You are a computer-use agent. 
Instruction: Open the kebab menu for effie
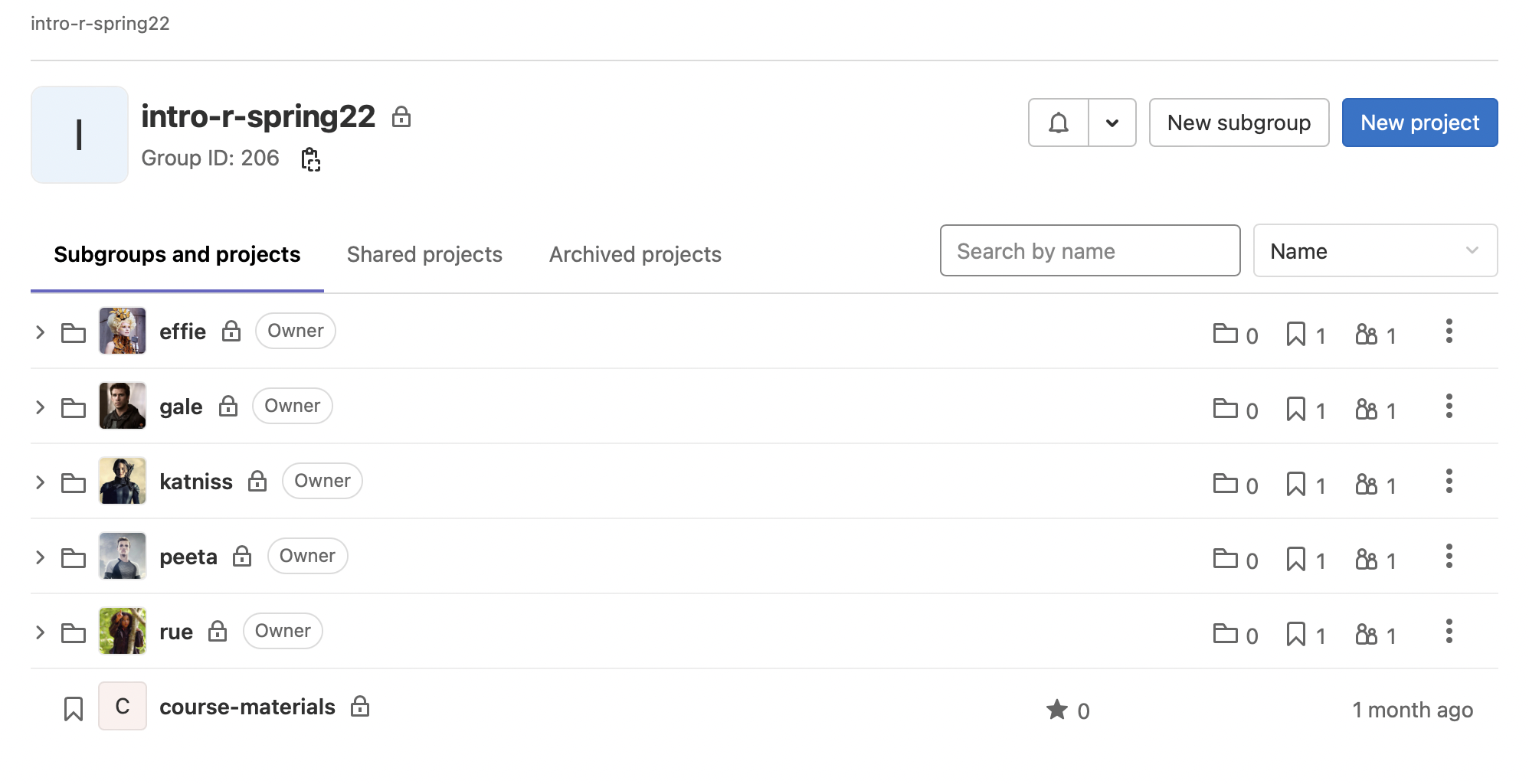click(1449, 332)
